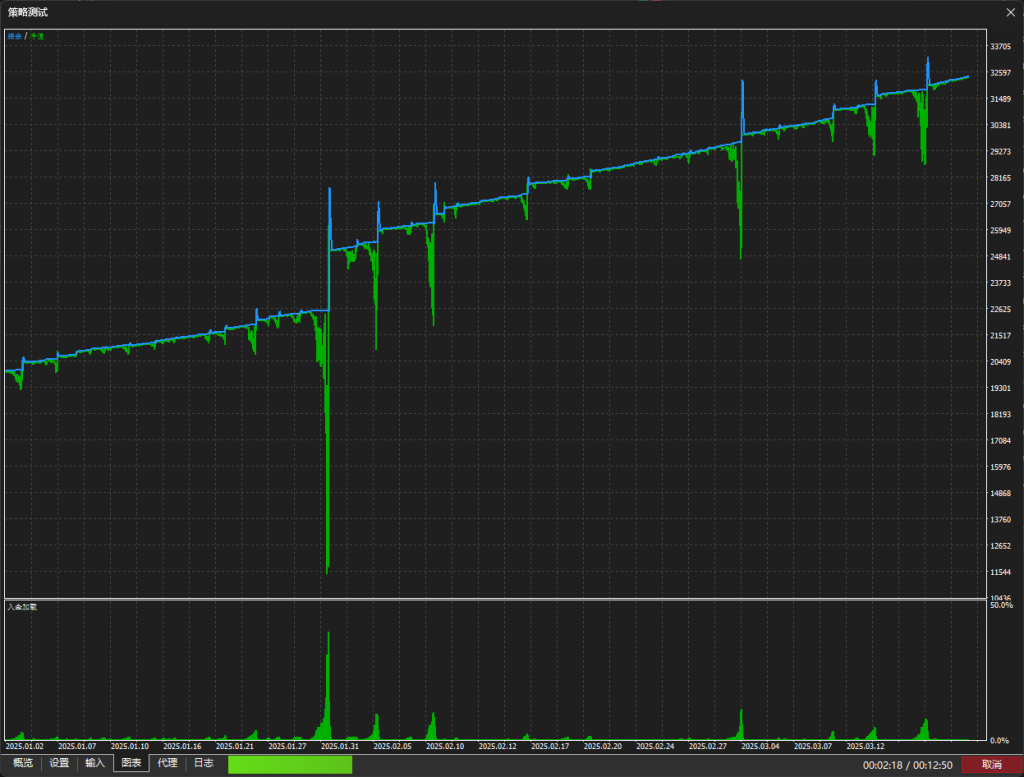Close the 策略测试 window with X
Image resolution: width=1024 pixels, height=777 pixels.
pyautogui.click(x=1010, y=12)
